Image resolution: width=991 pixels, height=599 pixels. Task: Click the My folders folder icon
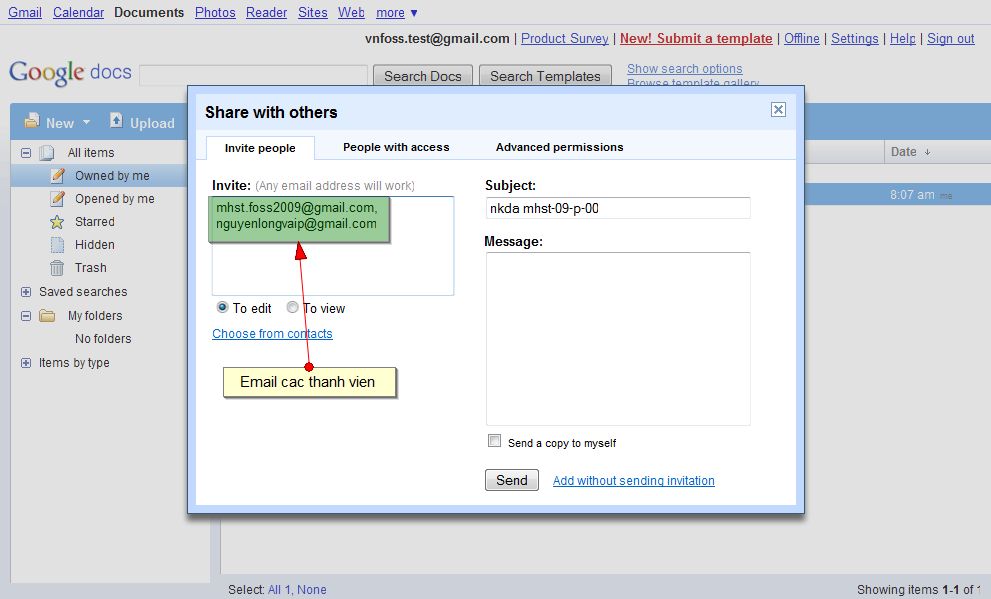coord(47,315)
